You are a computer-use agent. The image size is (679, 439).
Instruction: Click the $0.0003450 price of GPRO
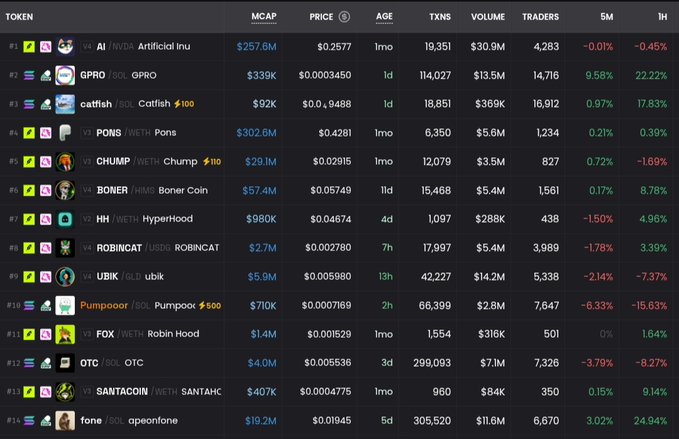[325, 75]
